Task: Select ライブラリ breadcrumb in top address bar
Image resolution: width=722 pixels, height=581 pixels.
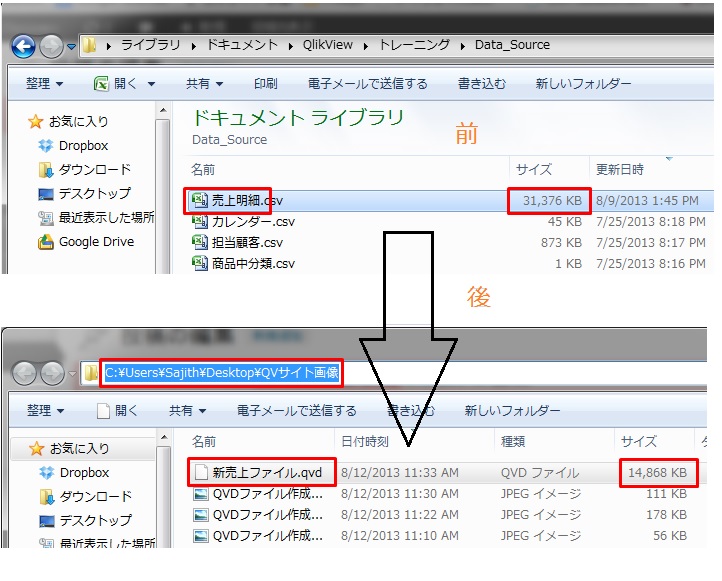Action: pyautogui.click(x=150, y=45)
